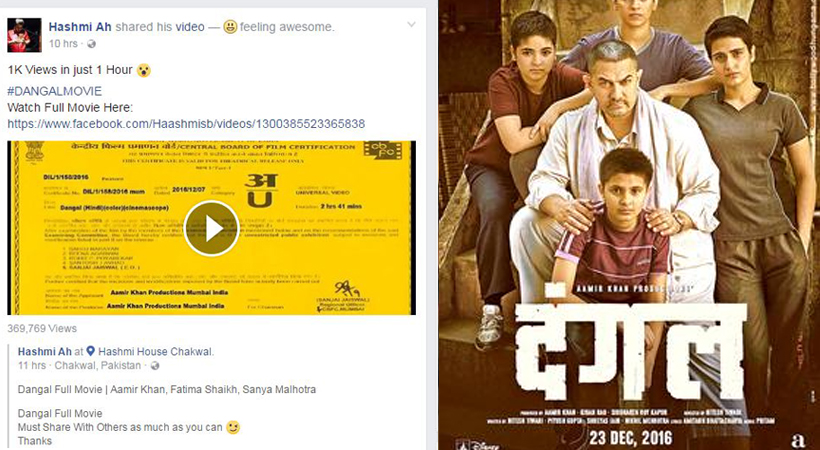Open the facebook.com/Haashmisb video URL
Screen dimensions: 820x450
(x=186, y=124)
